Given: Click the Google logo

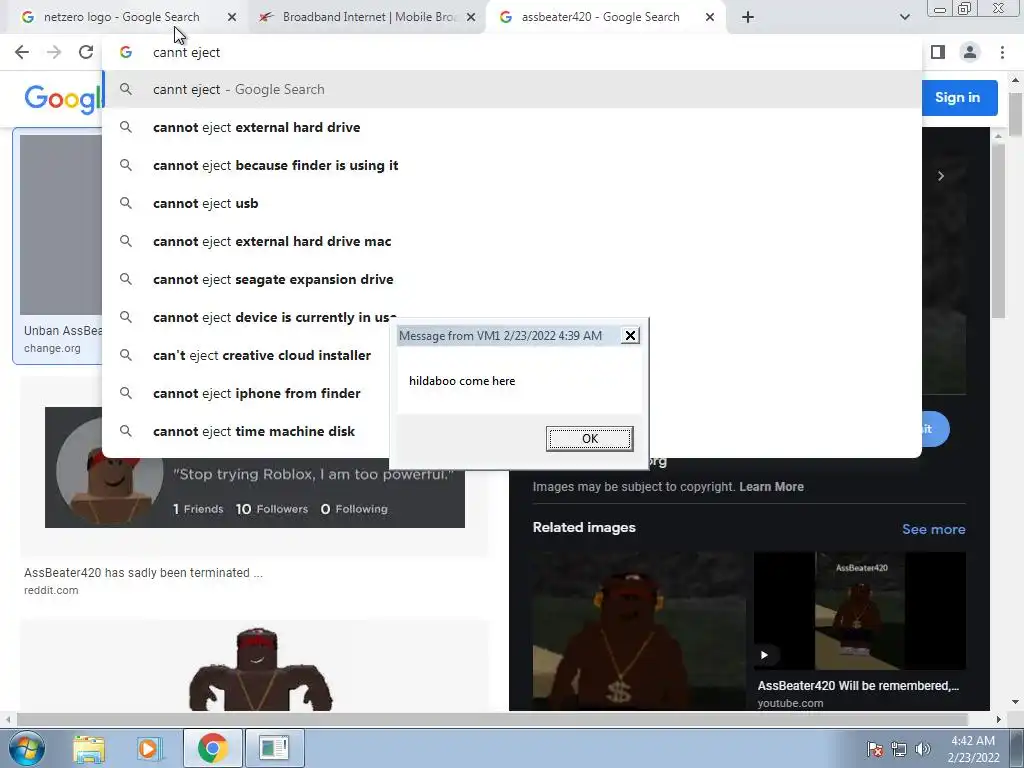Looking at the screenshot, I should pyautogui.click(x=63, y=99).
